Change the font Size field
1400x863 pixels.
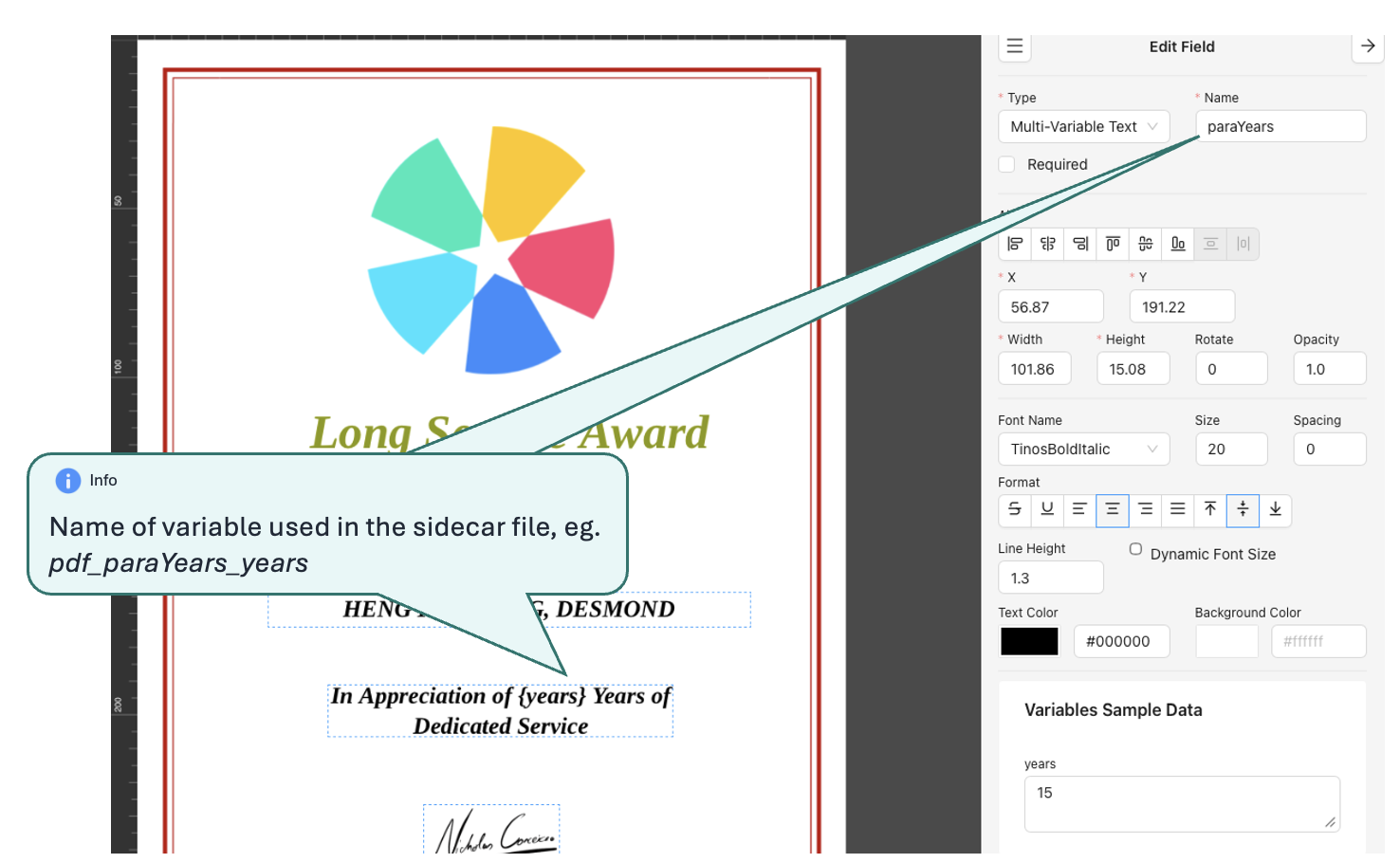(1231, 449)
